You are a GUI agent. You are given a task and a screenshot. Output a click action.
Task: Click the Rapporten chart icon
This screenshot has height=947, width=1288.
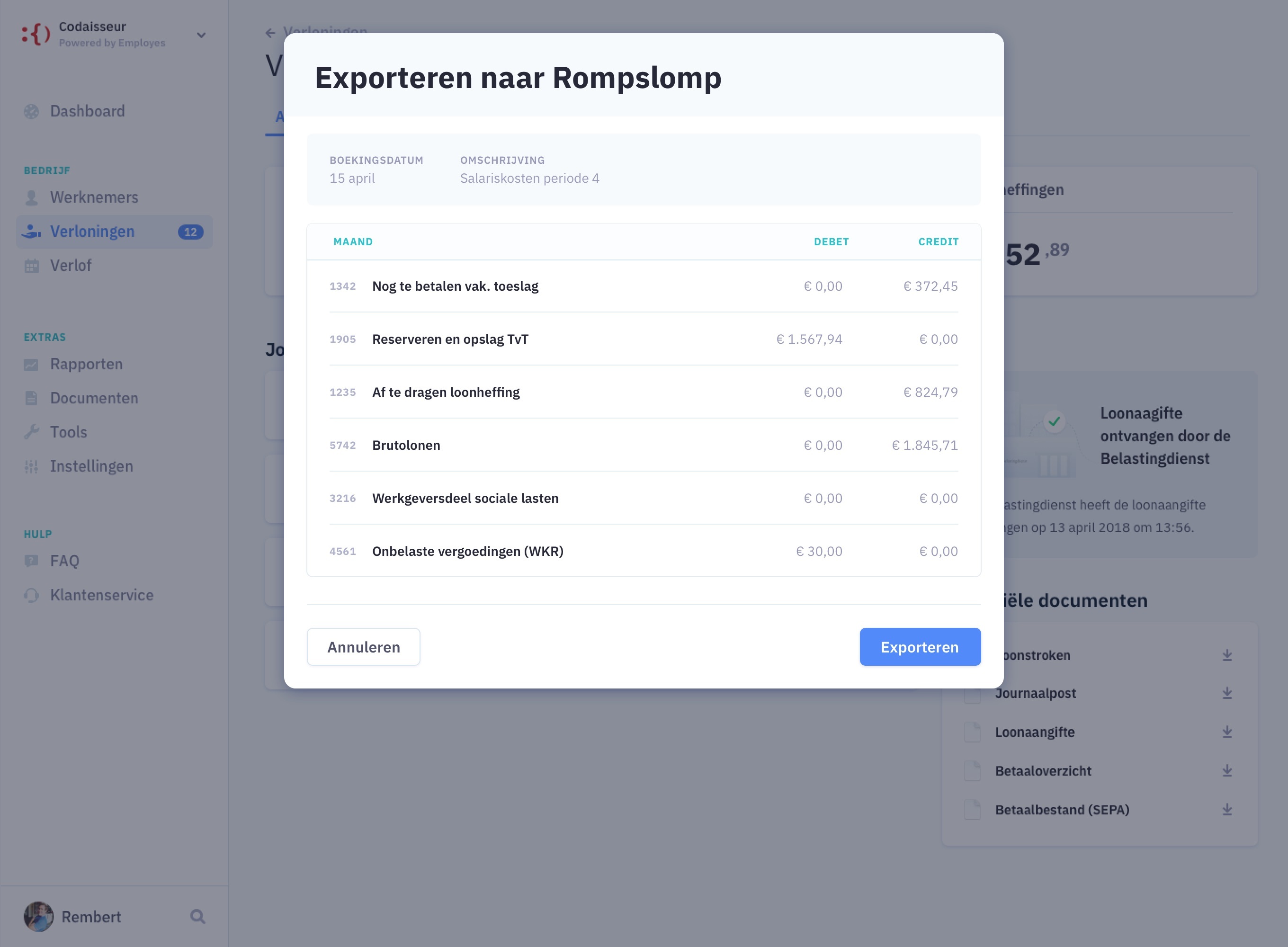pyautogui.click(x=32, y=365)
